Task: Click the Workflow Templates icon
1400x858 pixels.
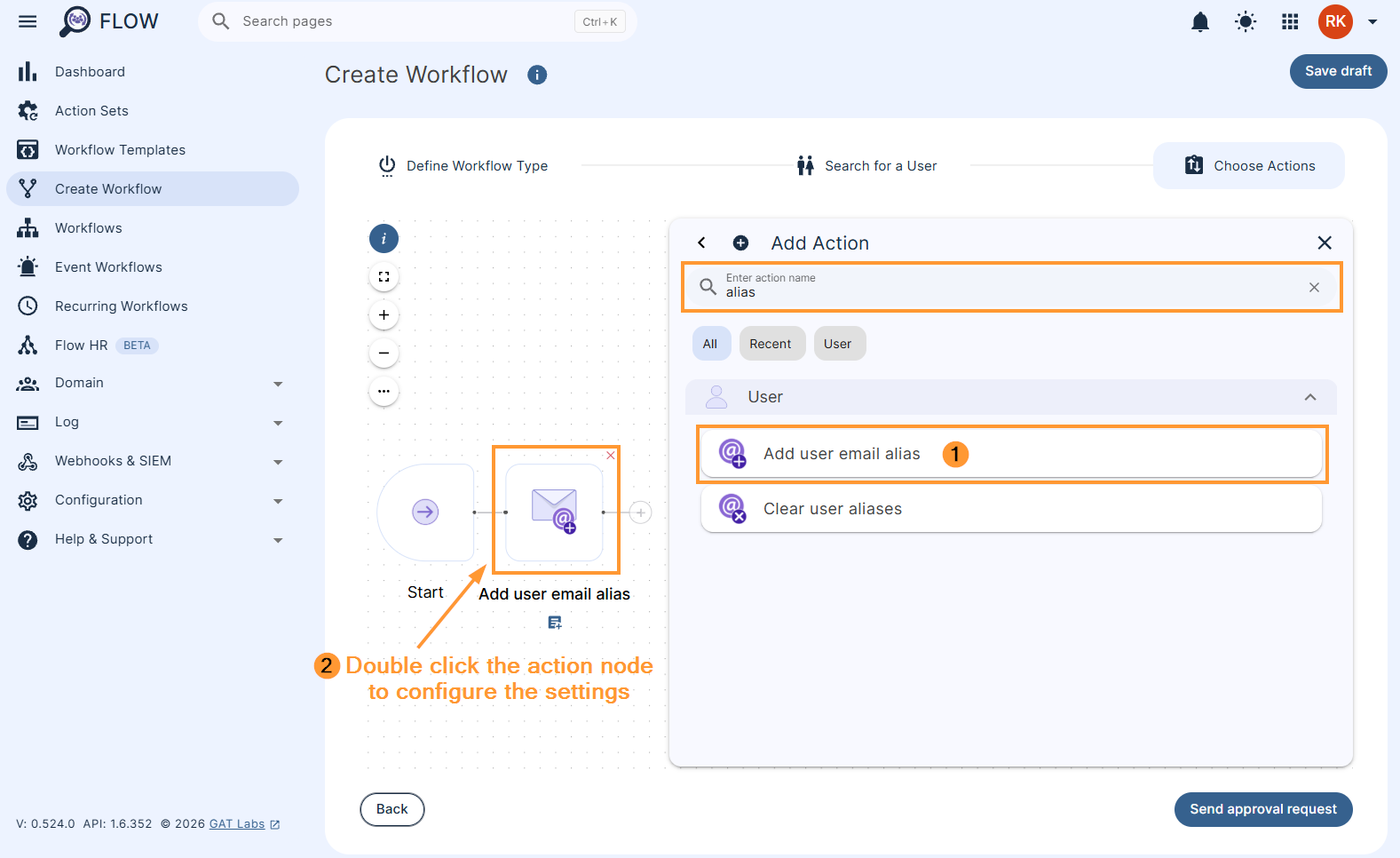Action: (x=28, y=150)
